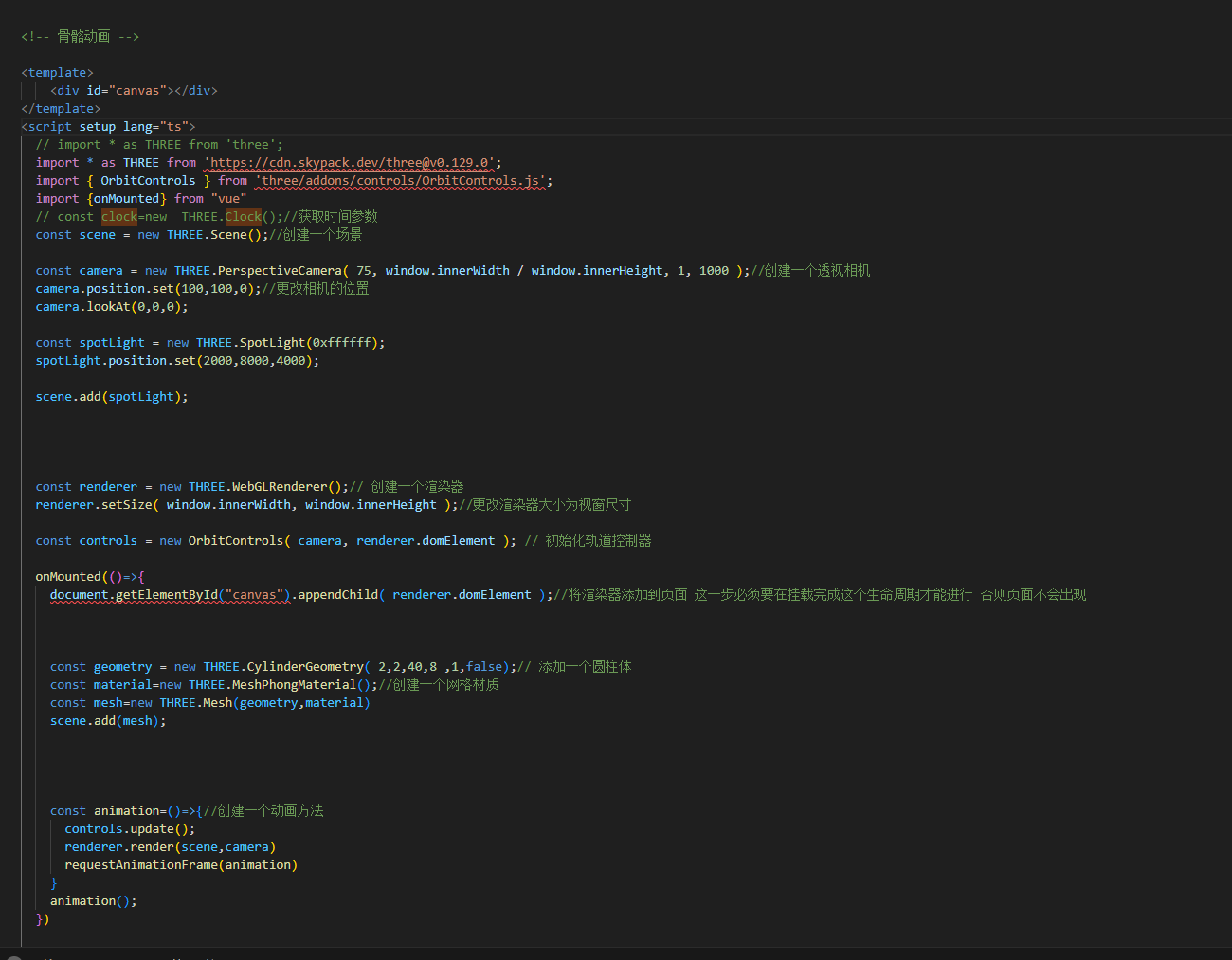Click the 'three/addons/controls/OrbitControls.js' path string

[x=400, y=181]
